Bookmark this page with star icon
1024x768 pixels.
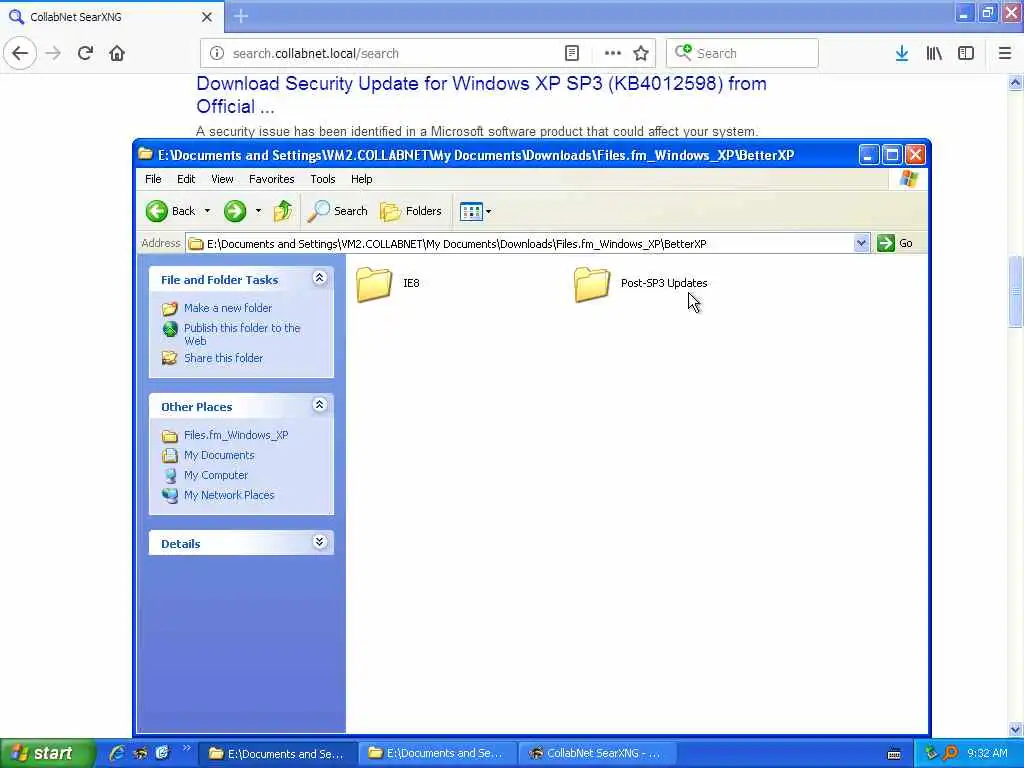coord(641,53)
